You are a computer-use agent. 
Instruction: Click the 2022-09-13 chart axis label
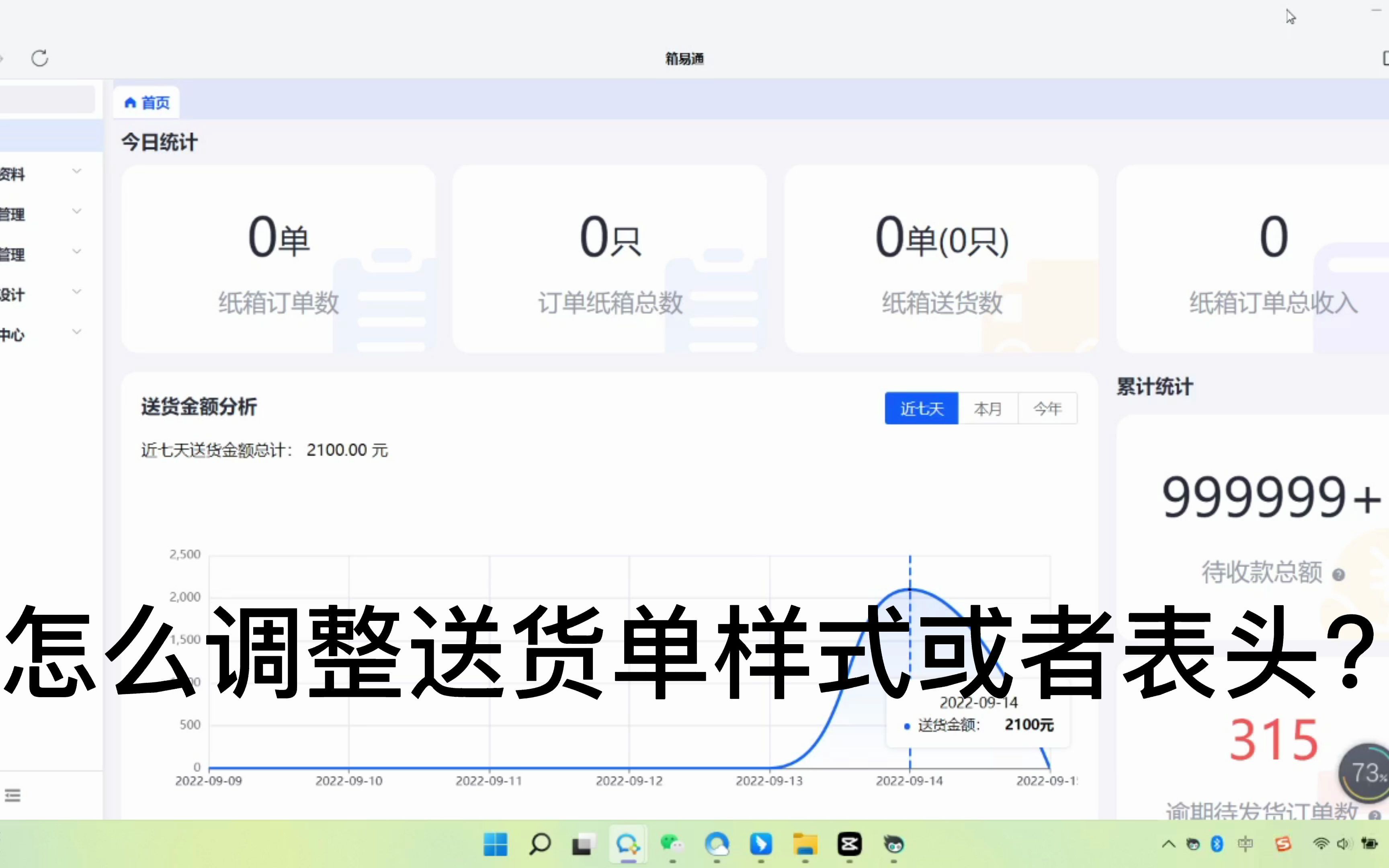pyautogui.click(x=769, y=781)
